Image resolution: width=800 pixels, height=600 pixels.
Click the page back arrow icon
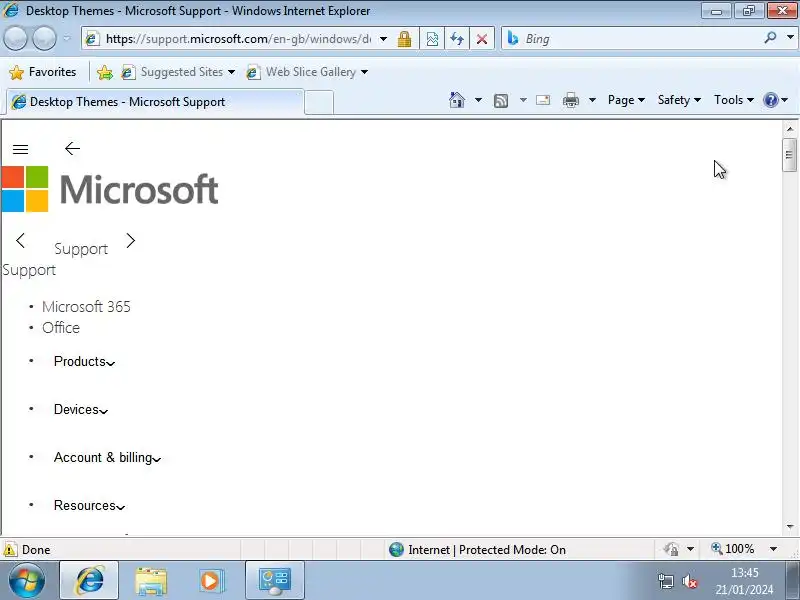(72, 148)
